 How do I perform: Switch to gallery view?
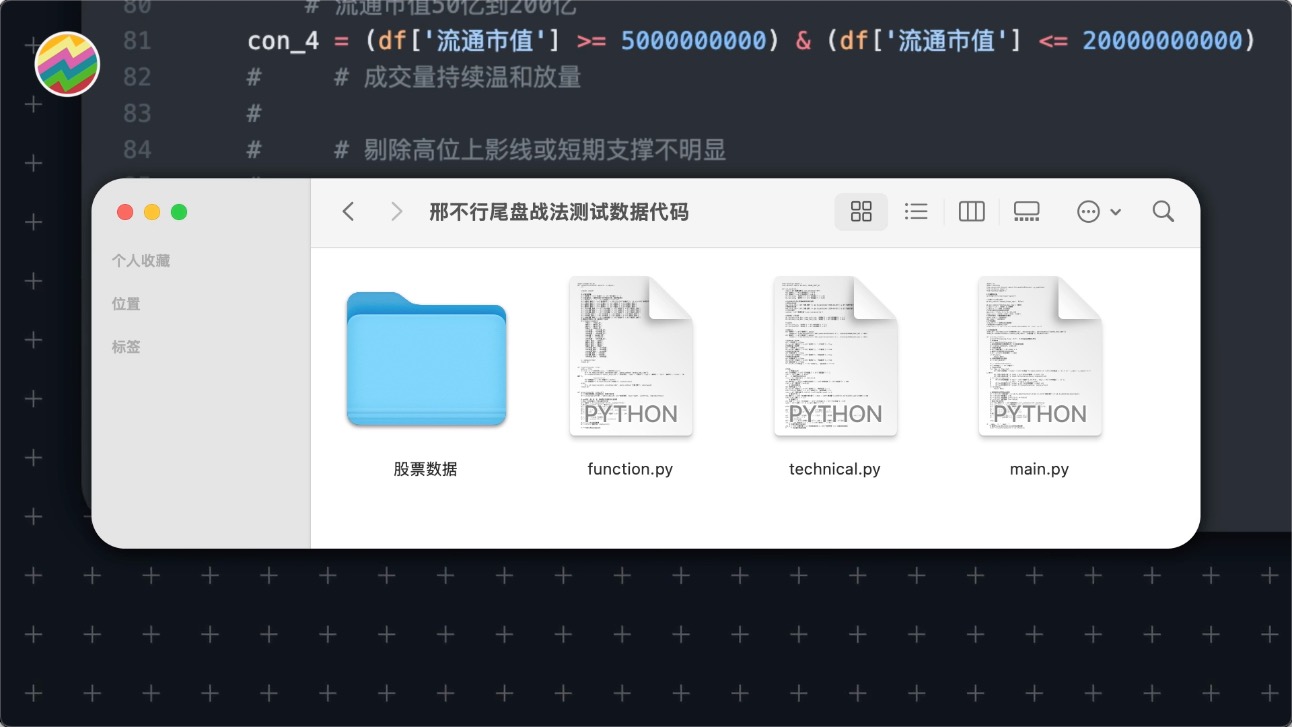1026,211
